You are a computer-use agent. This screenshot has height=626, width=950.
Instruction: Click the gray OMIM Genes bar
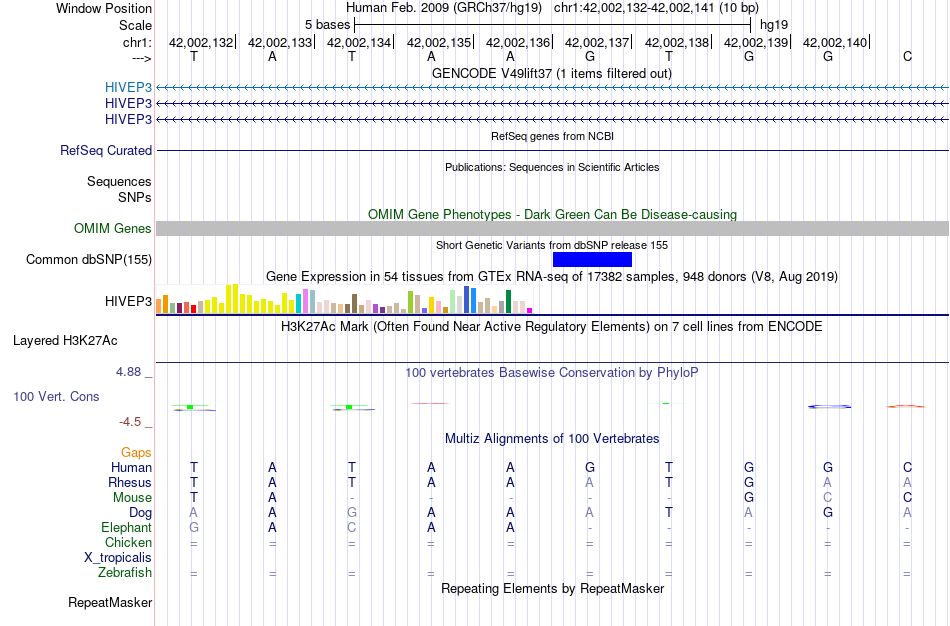click(552, 228)
